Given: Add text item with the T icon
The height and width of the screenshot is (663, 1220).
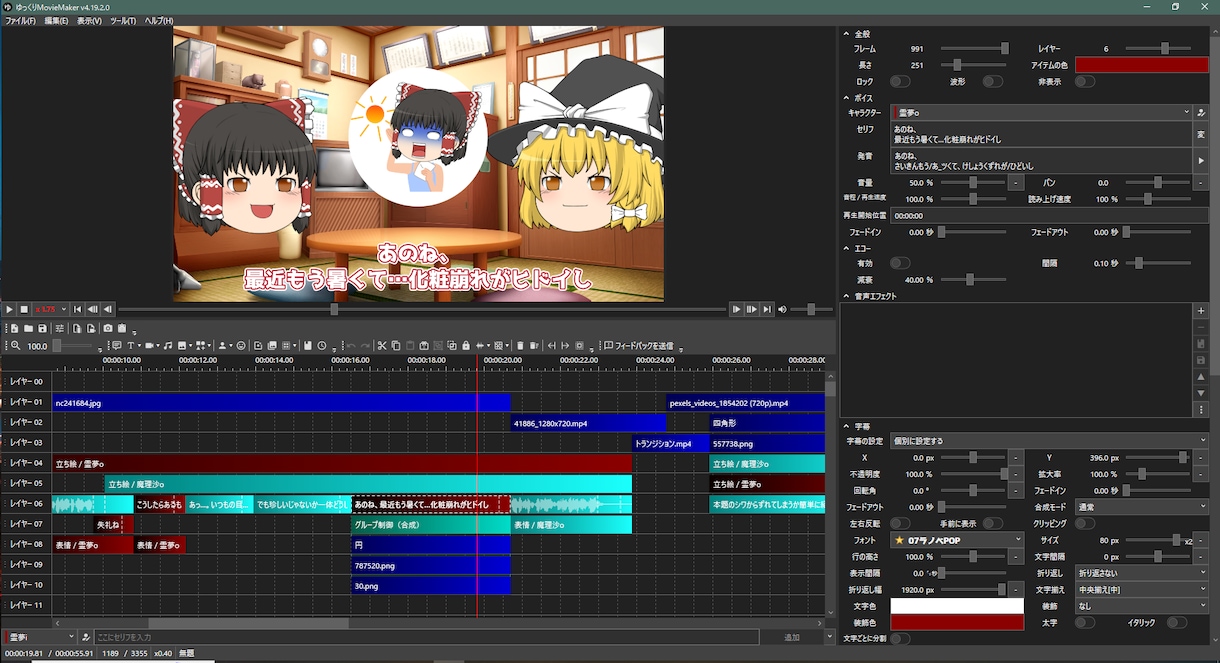Looking at the screenshot, I should 131,345.
